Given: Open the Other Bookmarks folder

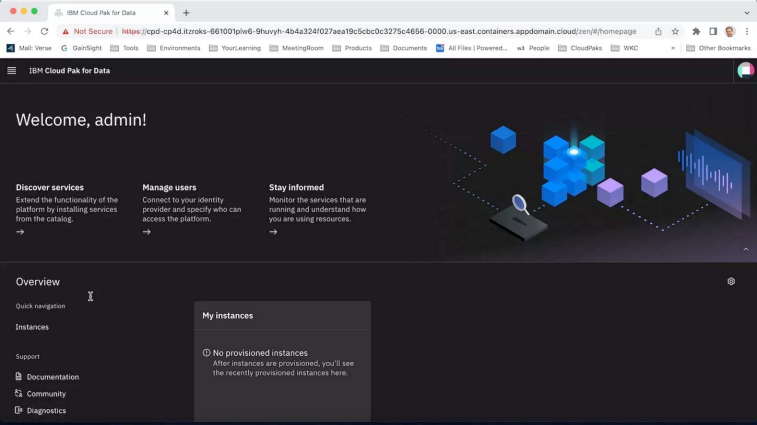Looking at the screenshot, I should [x=718, y=48].
